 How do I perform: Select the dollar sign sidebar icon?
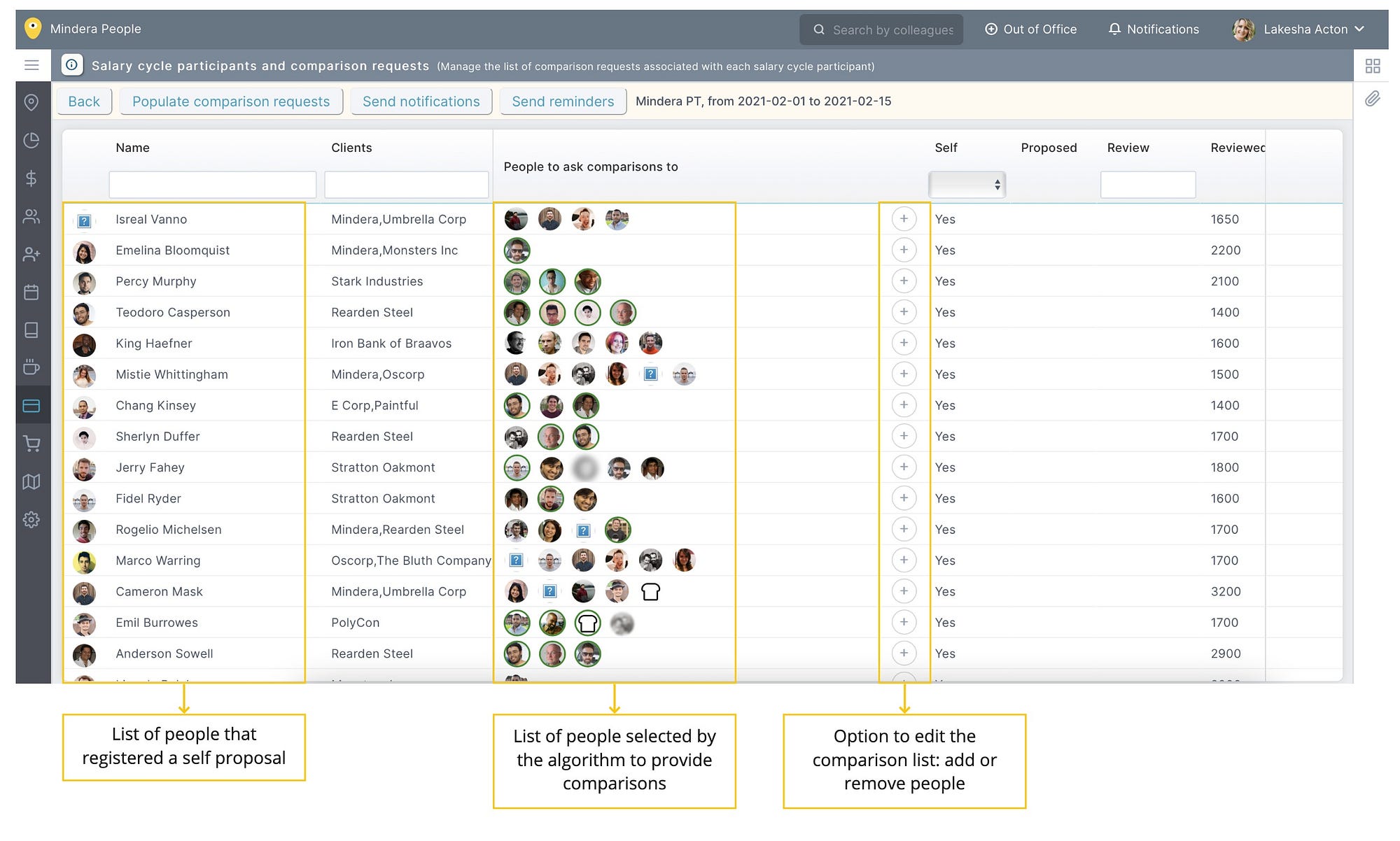(31, 178)
